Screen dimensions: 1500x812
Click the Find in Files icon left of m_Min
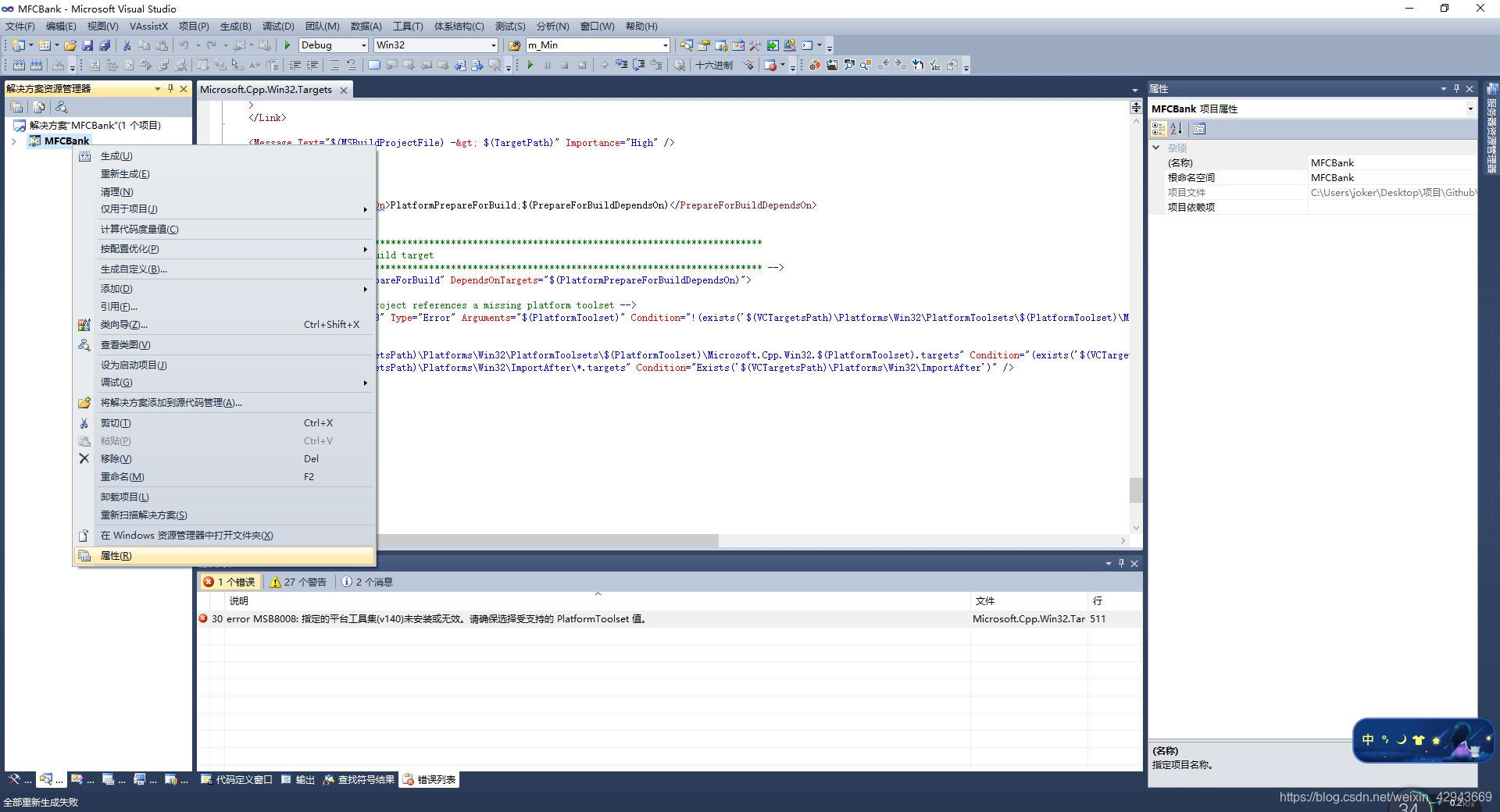point(514,45)
